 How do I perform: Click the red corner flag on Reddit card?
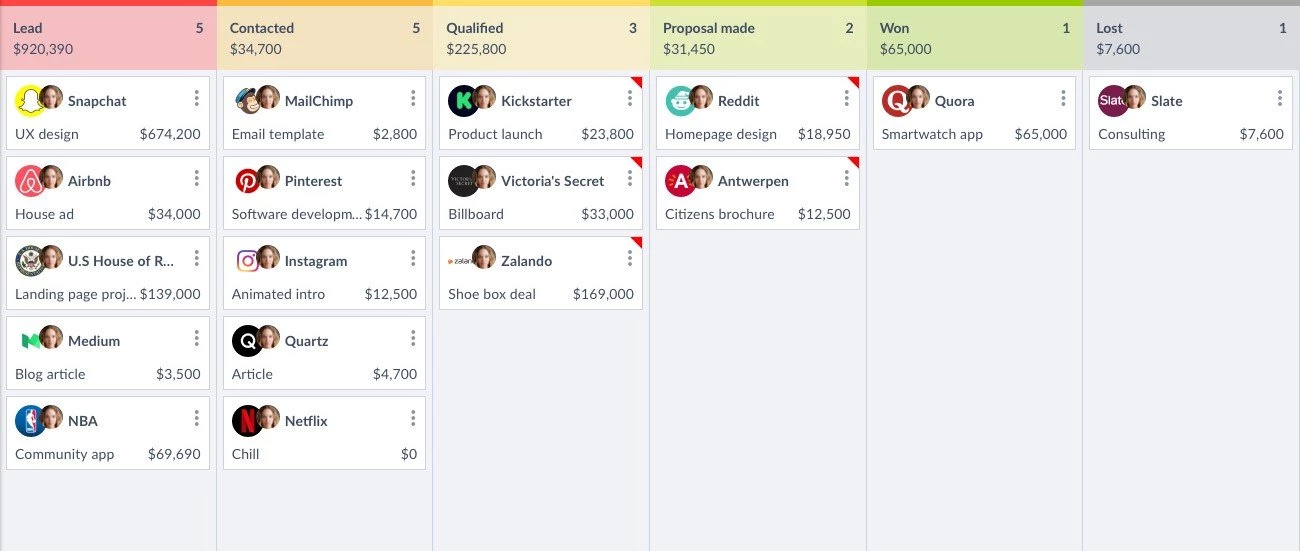(x=854, y=82)
